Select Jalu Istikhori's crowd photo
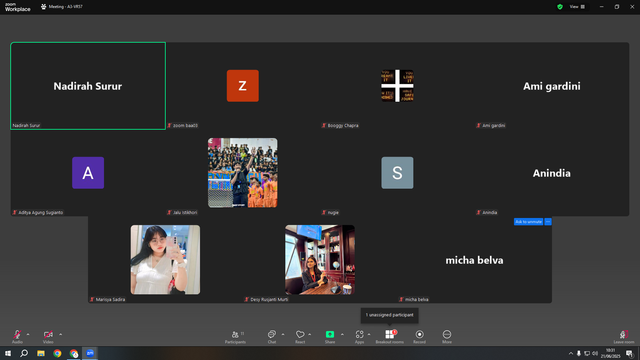This screenshot has width=640, height=360. pos(242,173)
